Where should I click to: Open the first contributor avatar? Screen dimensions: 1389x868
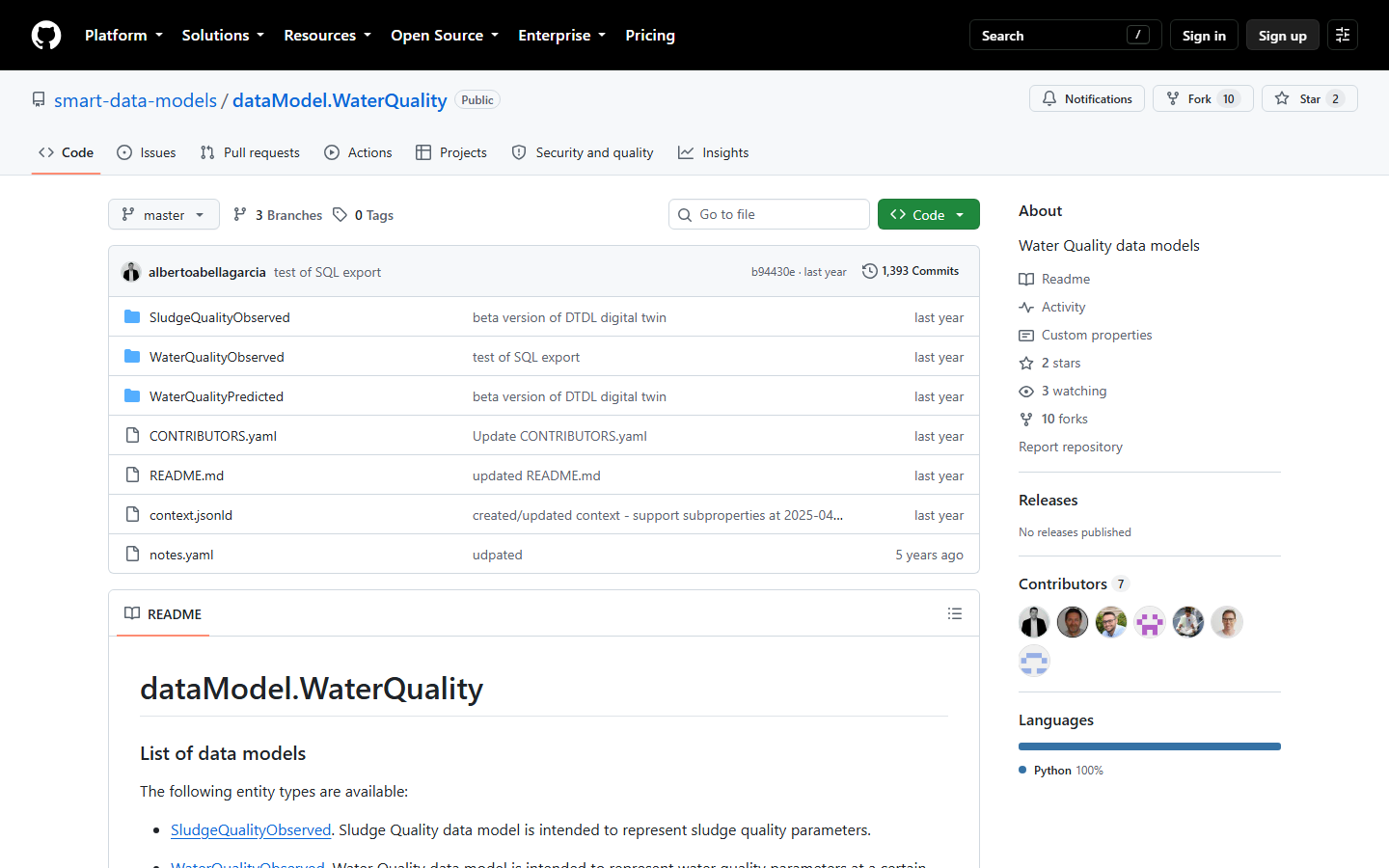point(1034,622)
